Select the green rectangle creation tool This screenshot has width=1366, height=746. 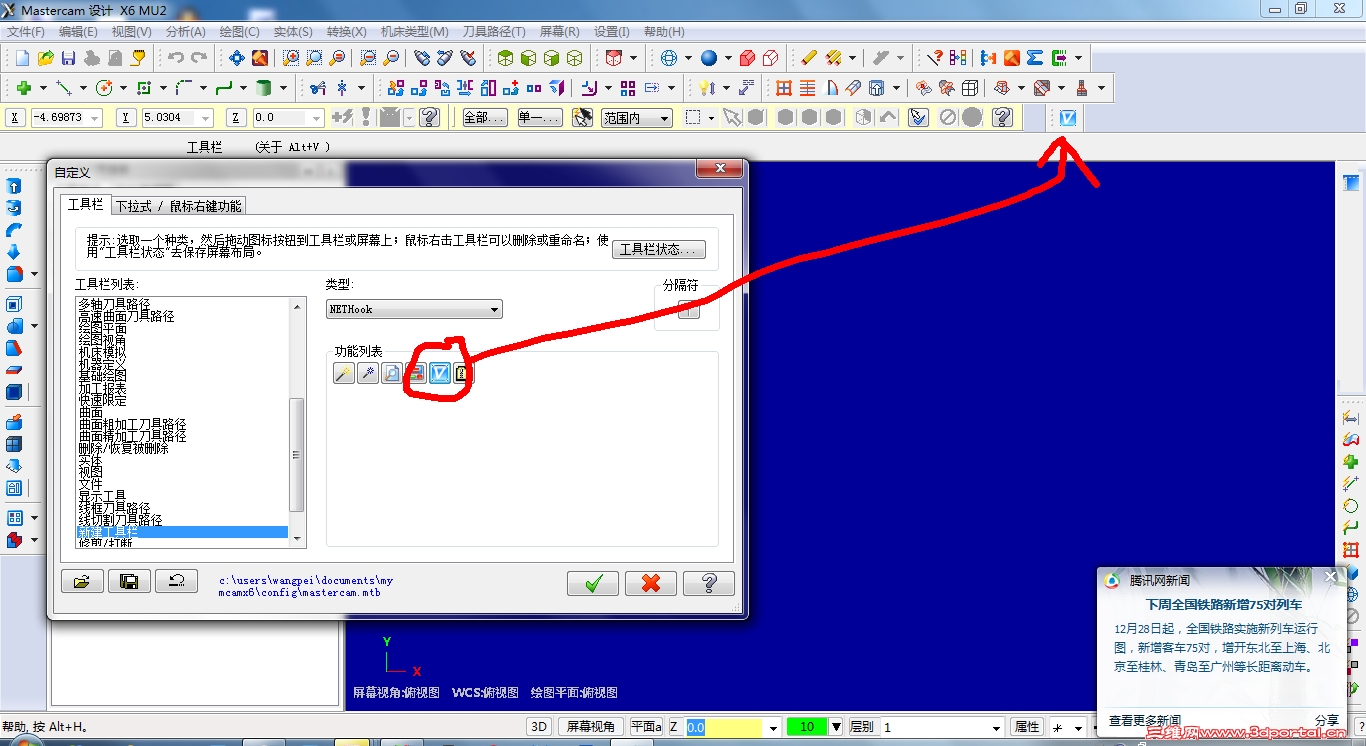click(x=144, y=88)
